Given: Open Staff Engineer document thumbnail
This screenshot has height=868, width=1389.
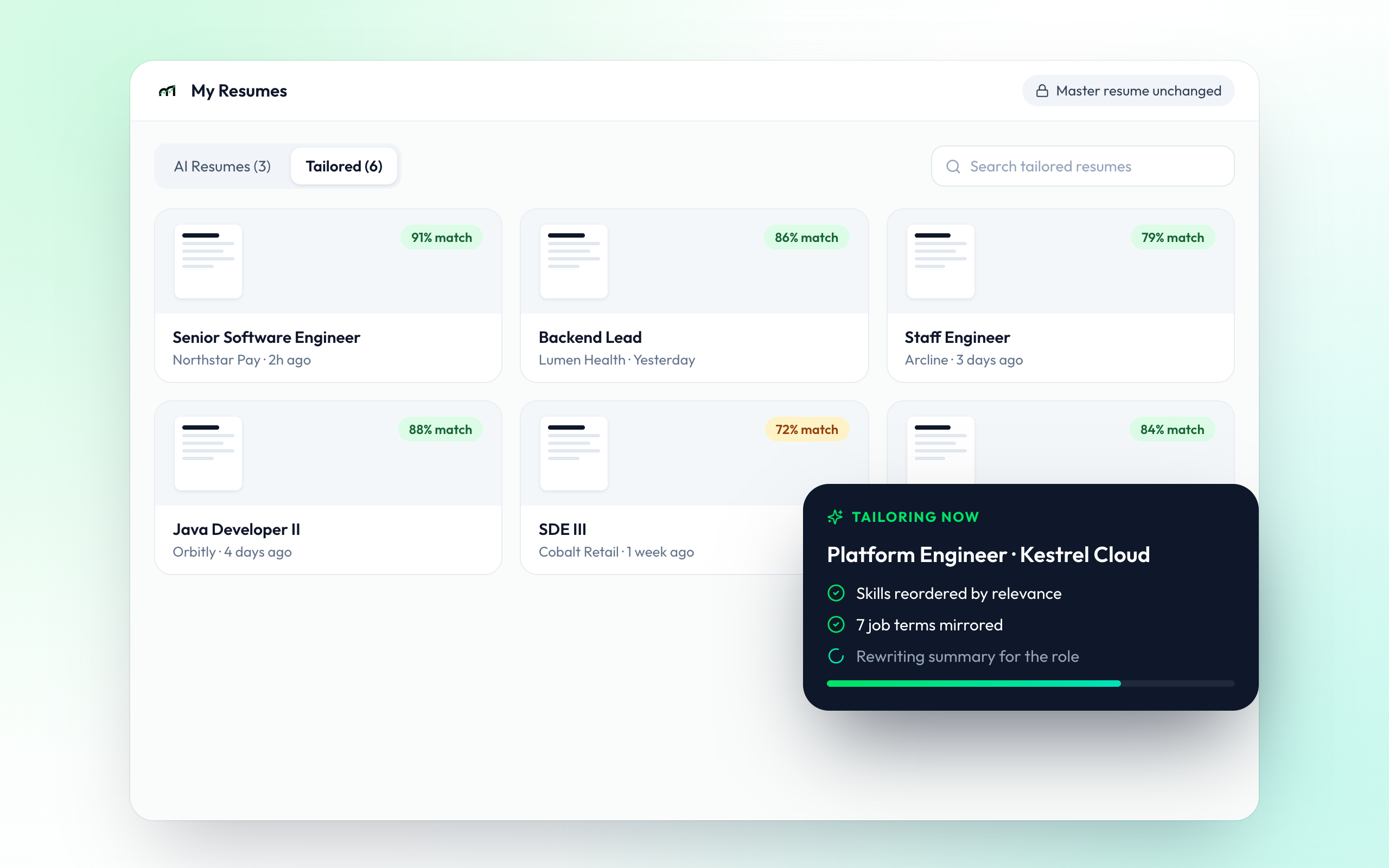Looking at the screenshot, I should (940, 261).
